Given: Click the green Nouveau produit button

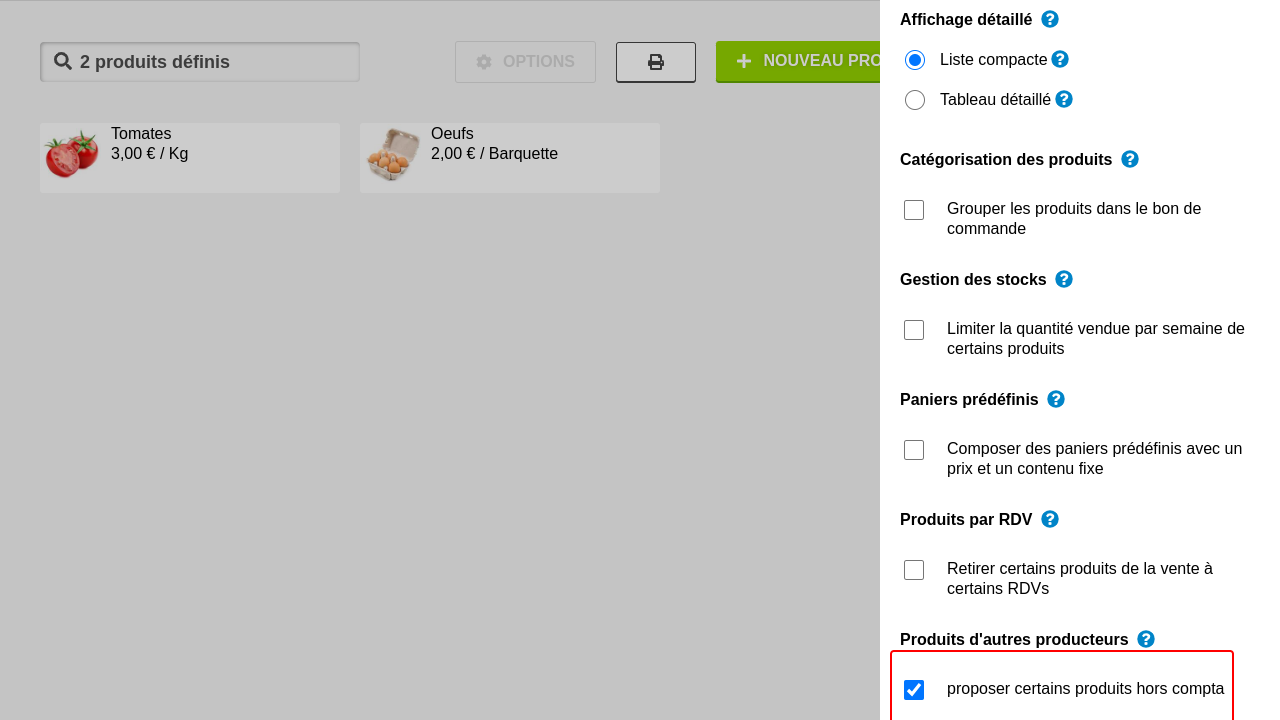Looking at the screenshot, I should pos(798,62).
